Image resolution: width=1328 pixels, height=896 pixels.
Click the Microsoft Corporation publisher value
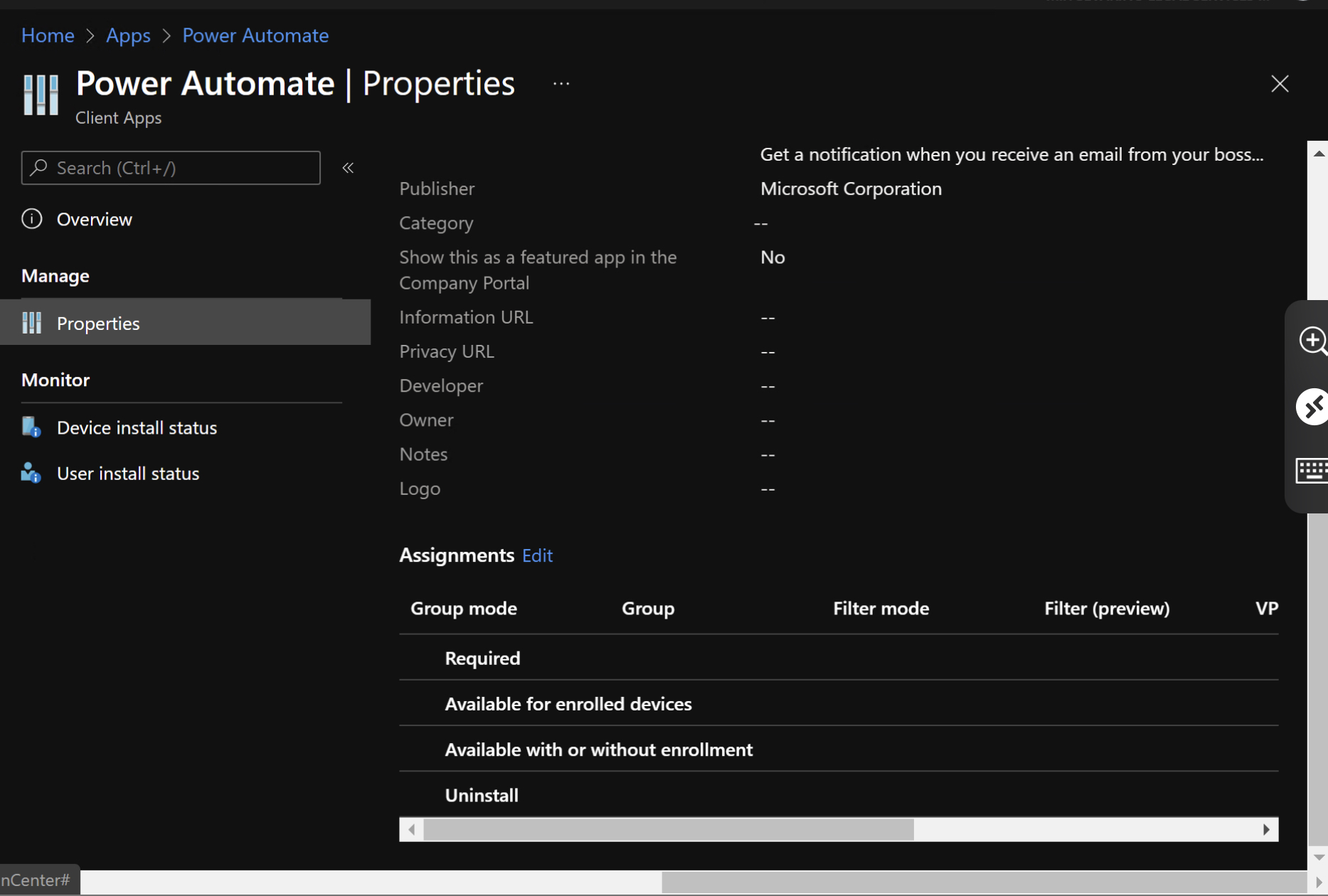click(x=851, y=188)
